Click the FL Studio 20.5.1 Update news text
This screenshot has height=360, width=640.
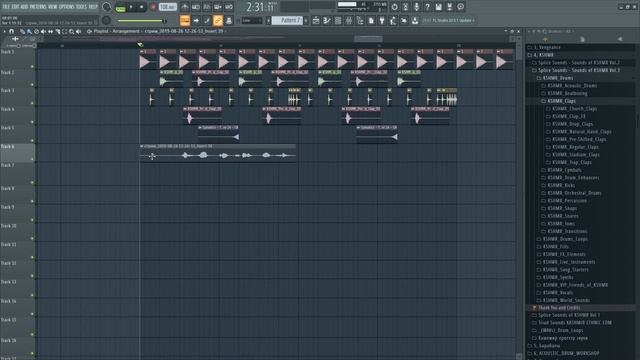point(453,20)
